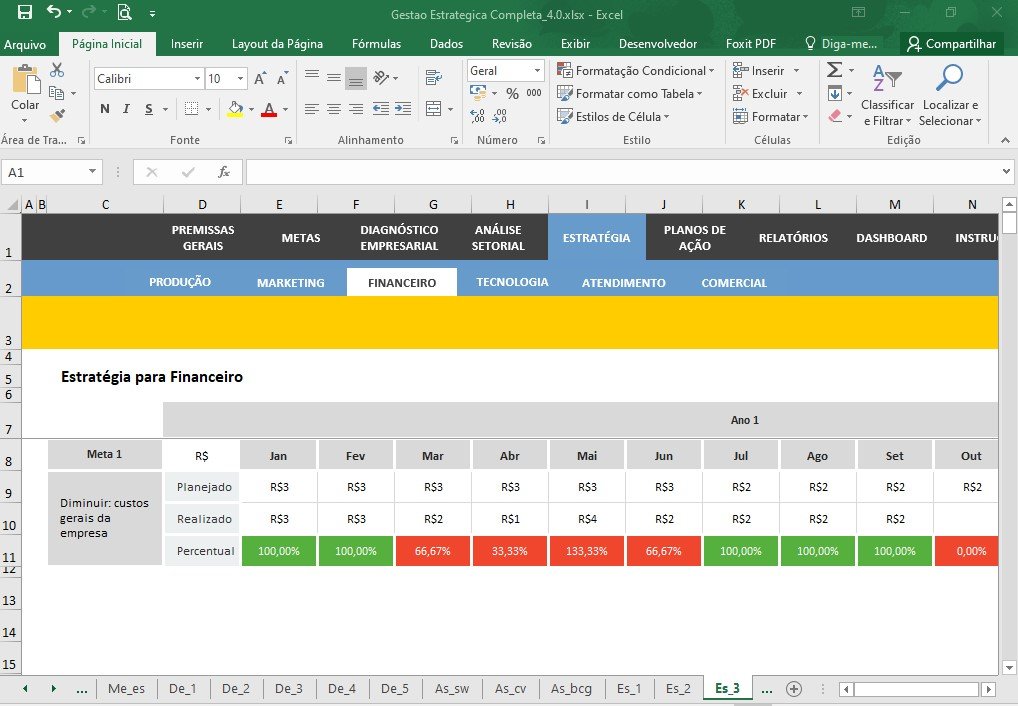Toggle underline (S) formatting
Viewport: 1018px width, 706px height.
[149, 108]
